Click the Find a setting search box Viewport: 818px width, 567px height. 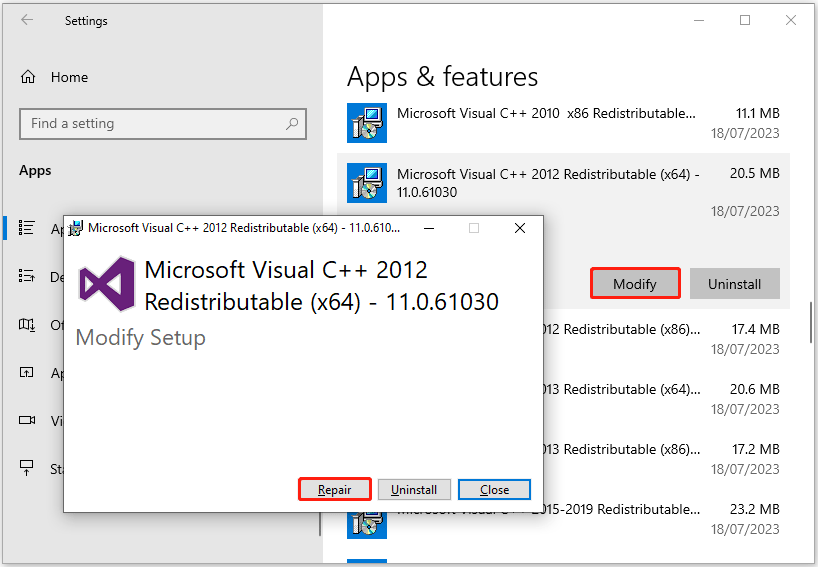pyautogui.click(x=163, y=124)
